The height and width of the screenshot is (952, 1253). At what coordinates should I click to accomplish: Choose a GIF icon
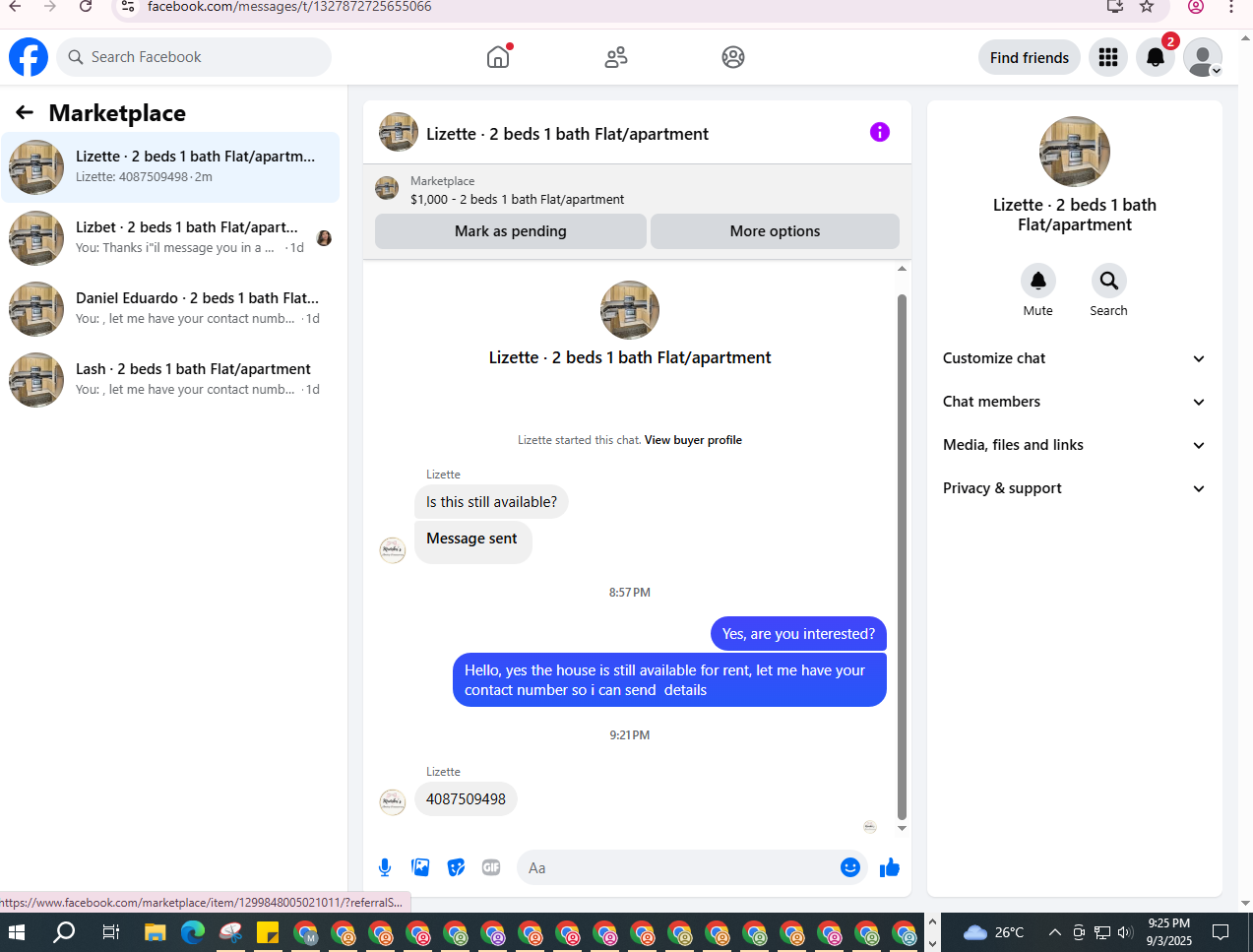coord(491,867)
